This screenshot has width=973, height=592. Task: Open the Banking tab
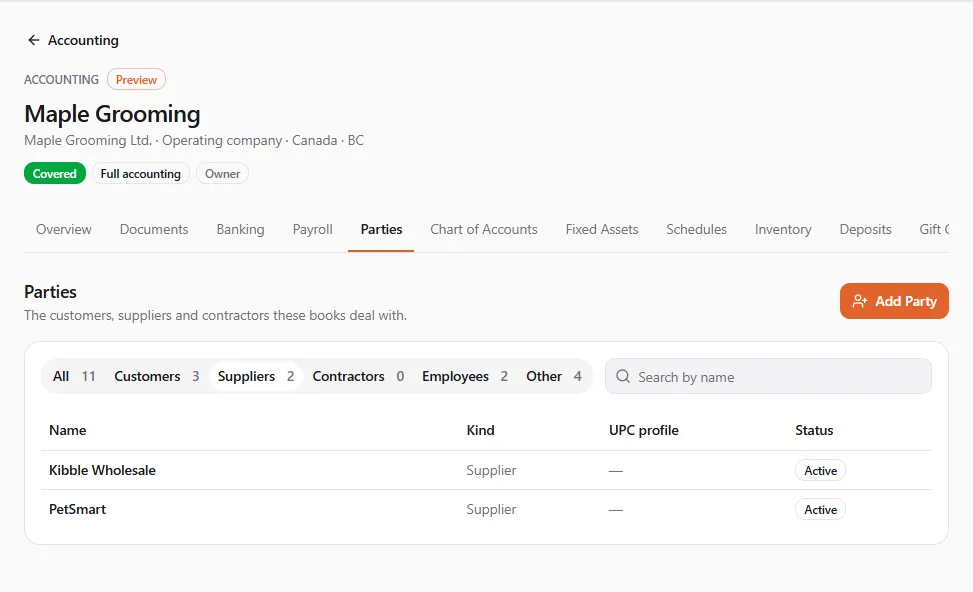(240, 230)
